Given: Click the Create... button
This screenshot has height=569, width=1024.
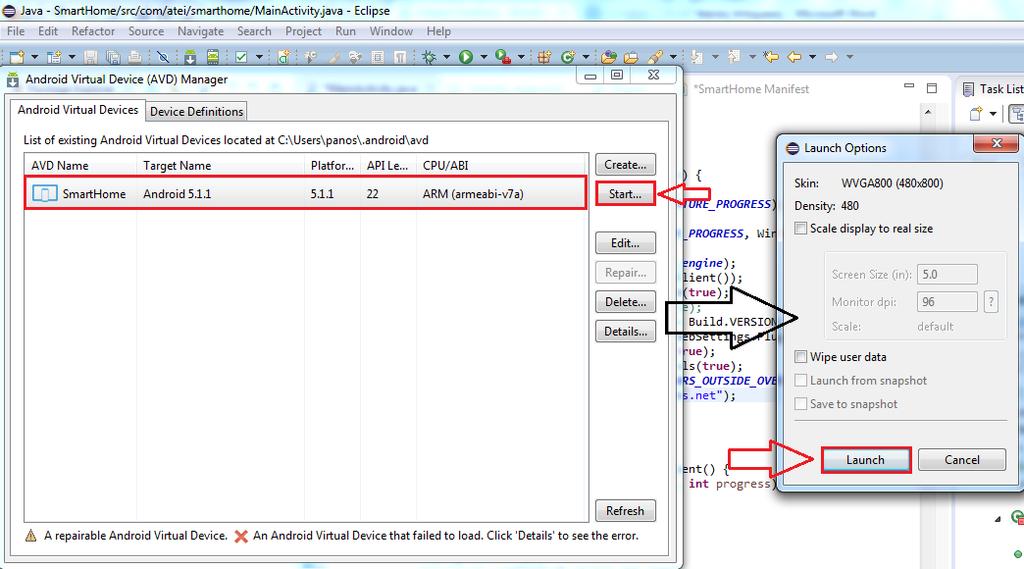Looking at the screenshot, I should point(626,165).
